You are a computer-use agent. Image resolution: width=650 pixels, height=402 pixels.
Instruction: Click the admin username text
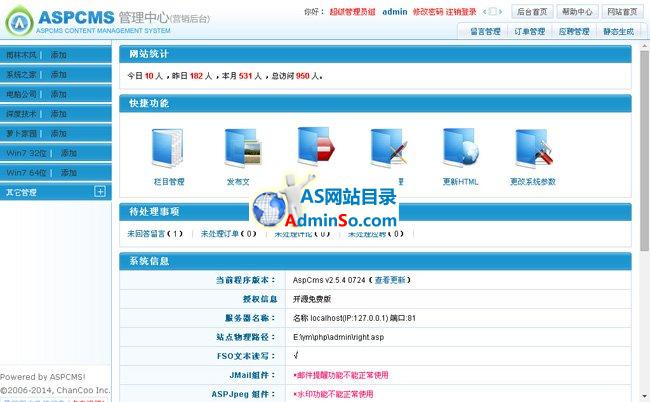click(395, 12)
